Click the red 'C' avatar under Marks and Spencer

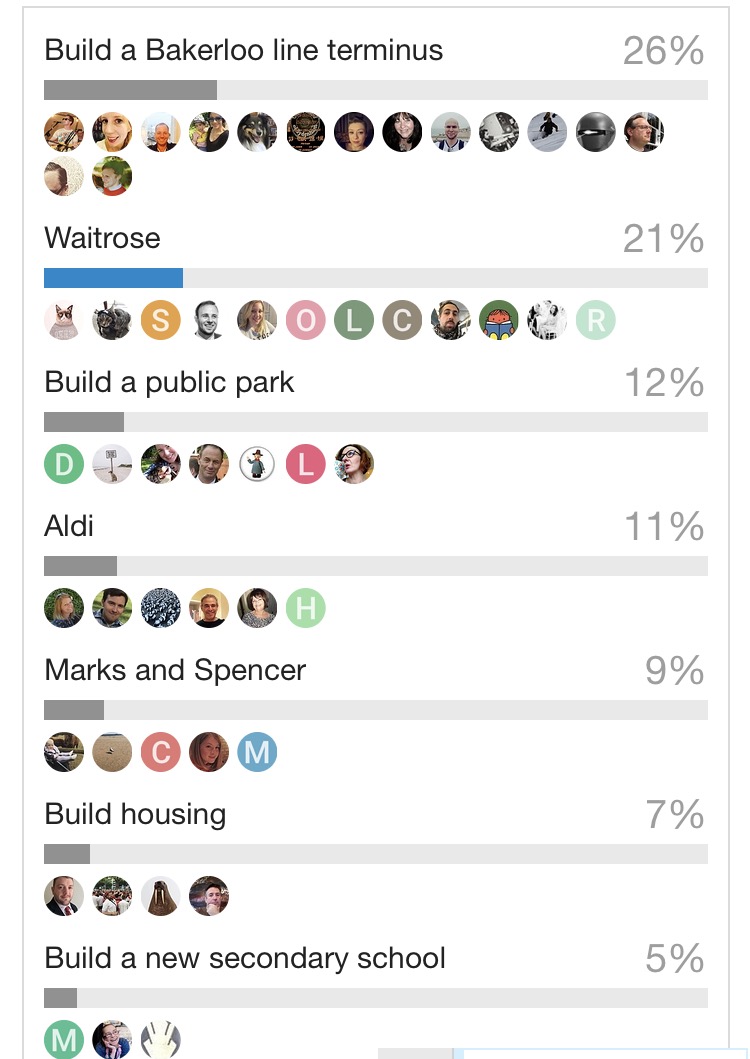click(160, 752)
